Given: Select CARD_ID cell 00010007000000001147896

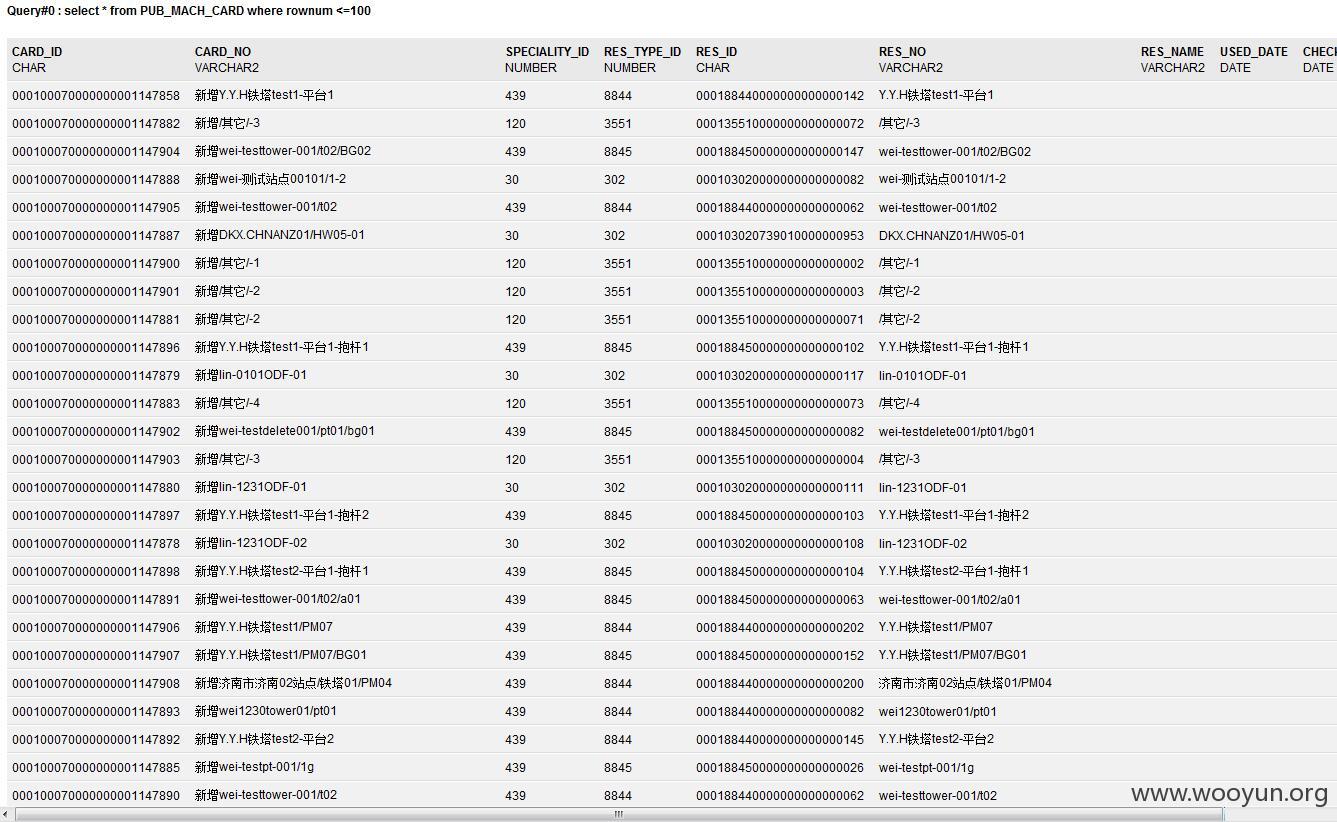Looking at the screenshot, I should pyautogui.click(x=96, y=348).
